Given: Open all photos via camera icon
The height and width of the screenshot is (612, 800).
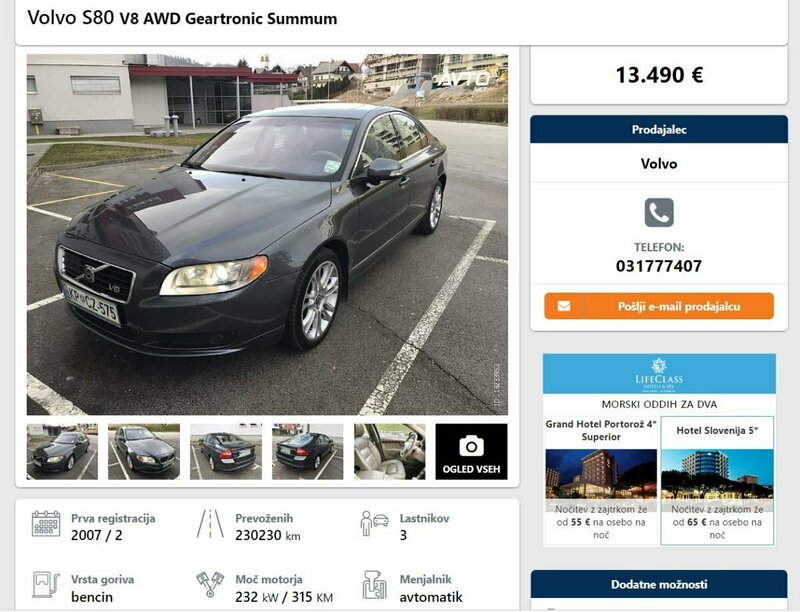Looking at the screenshot, I should pos(471,451).
